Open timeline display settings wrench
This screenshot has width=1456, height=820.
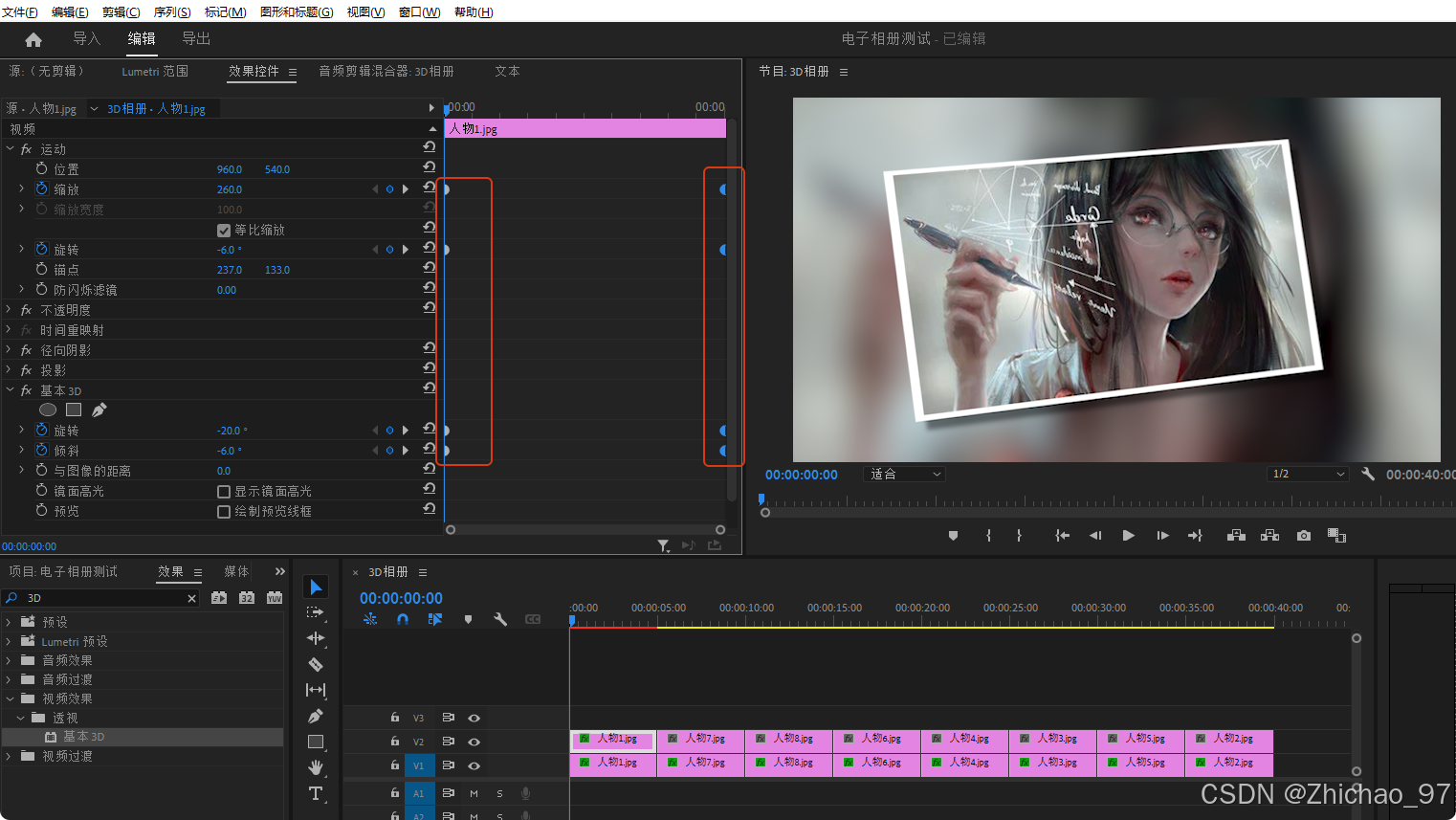(x=499, y=619)
